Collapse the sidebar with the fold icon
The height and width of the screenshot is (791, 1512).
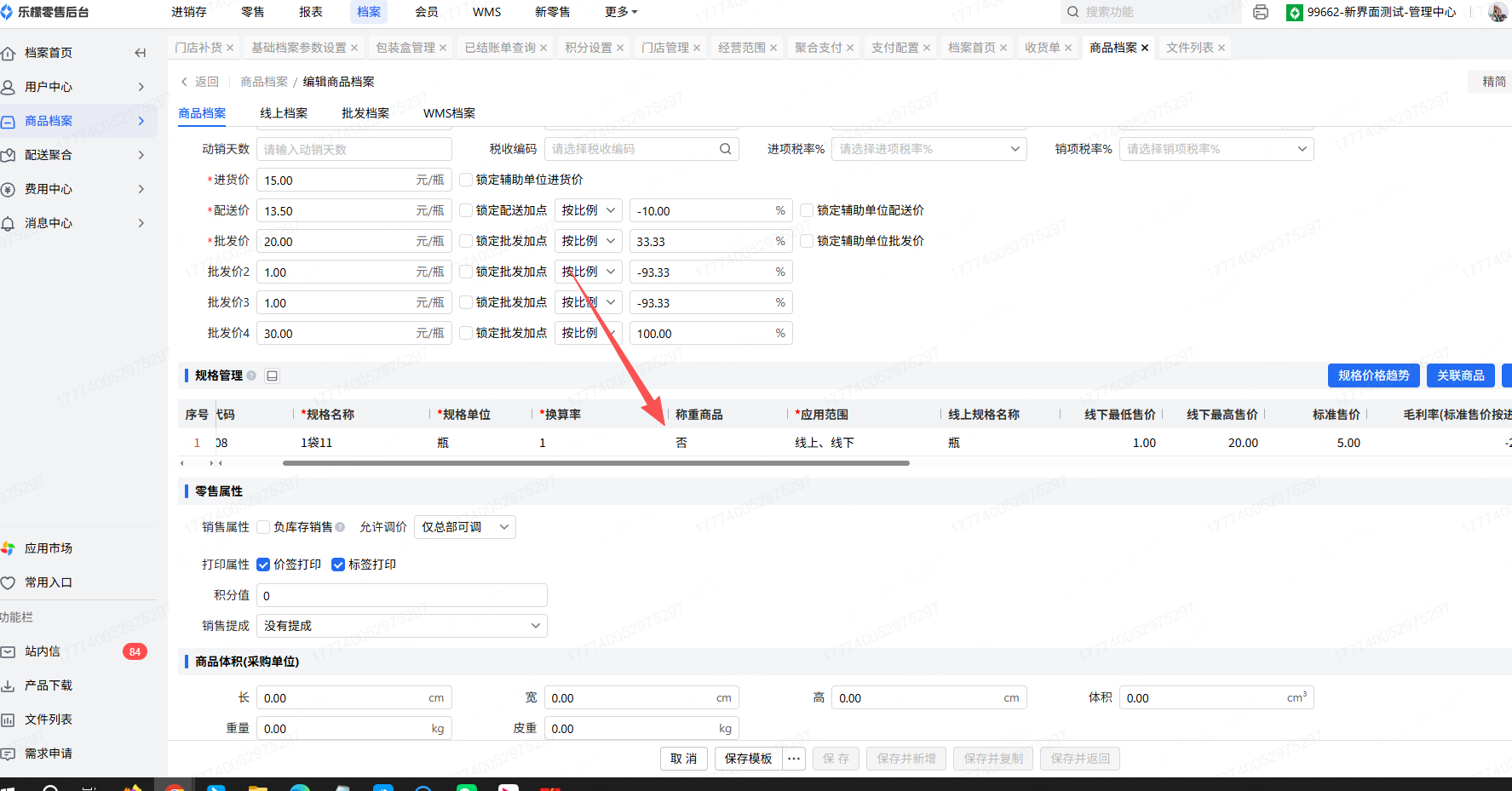tap(141, 53)
